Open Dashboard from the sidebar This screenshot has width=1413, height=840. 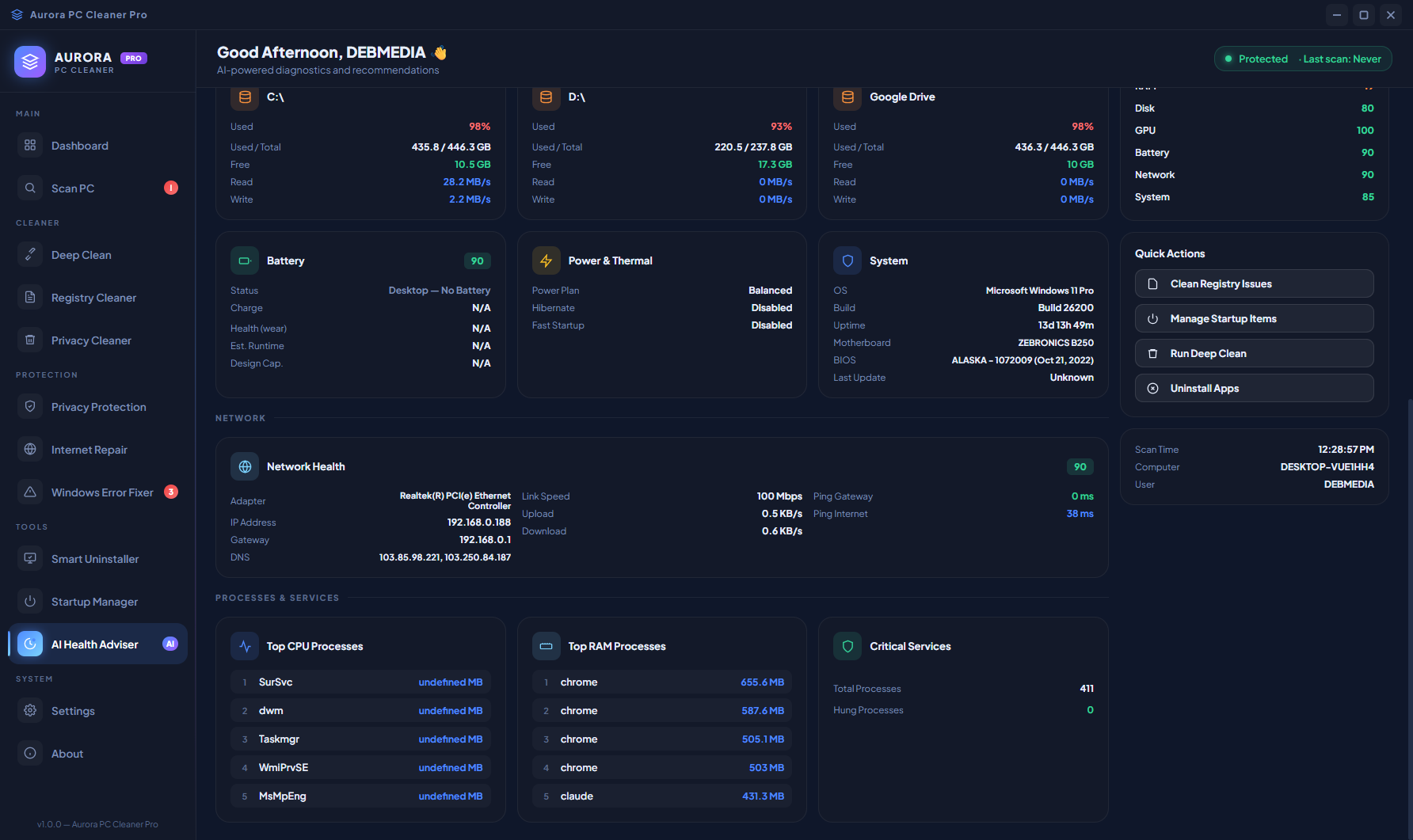pyautogui.click(x=98, y=146)
